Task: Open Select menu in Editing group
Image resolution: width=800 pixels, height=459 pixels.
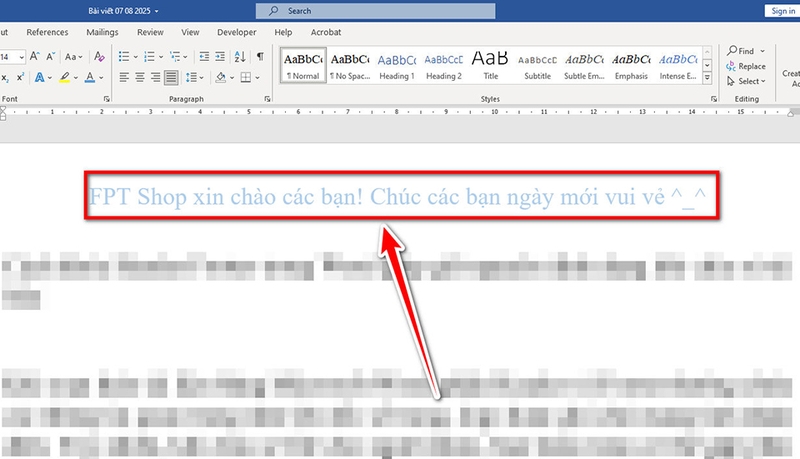Action: coord(746,81)
